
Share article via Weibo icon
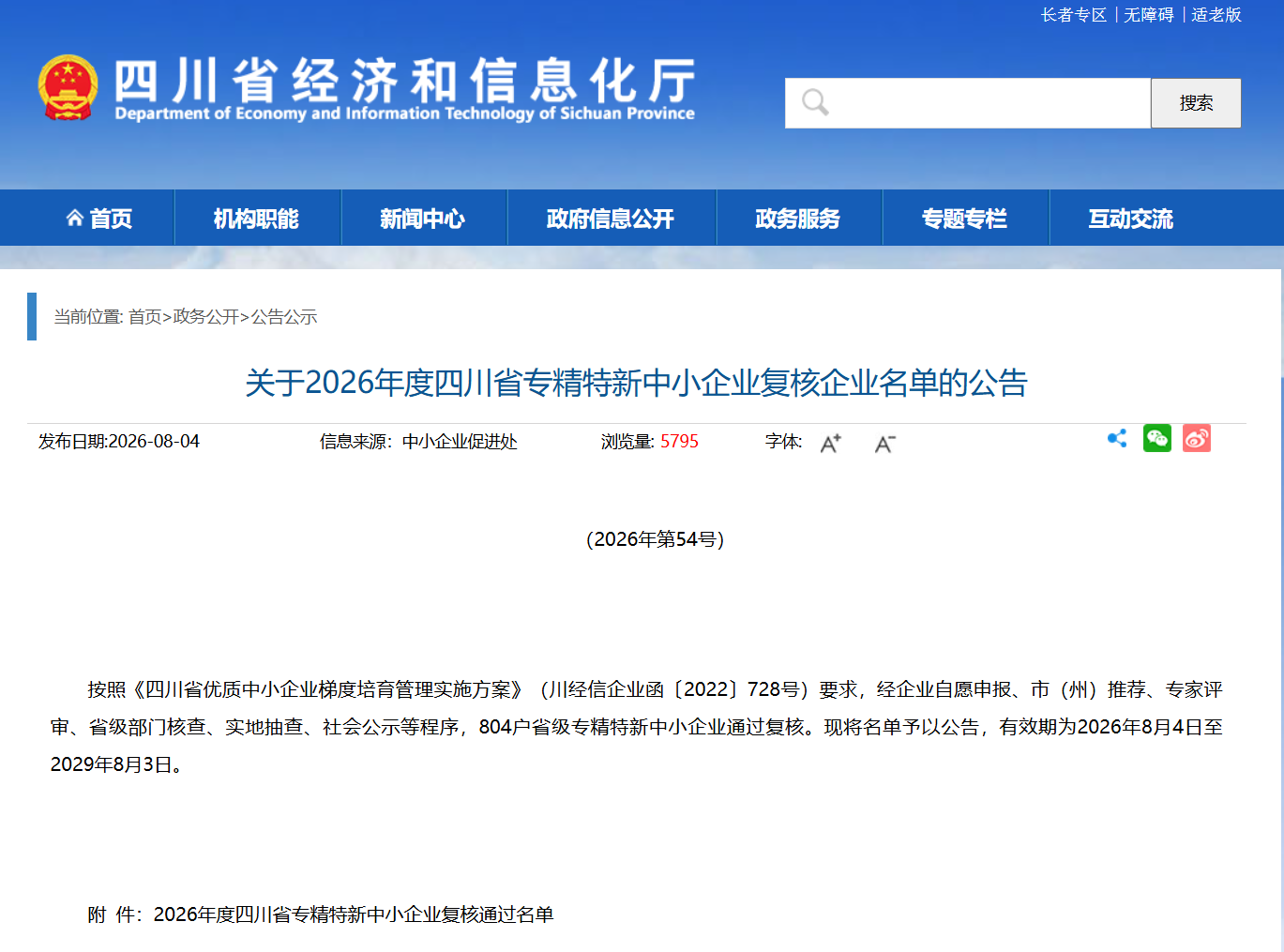tap(1197, 438)
